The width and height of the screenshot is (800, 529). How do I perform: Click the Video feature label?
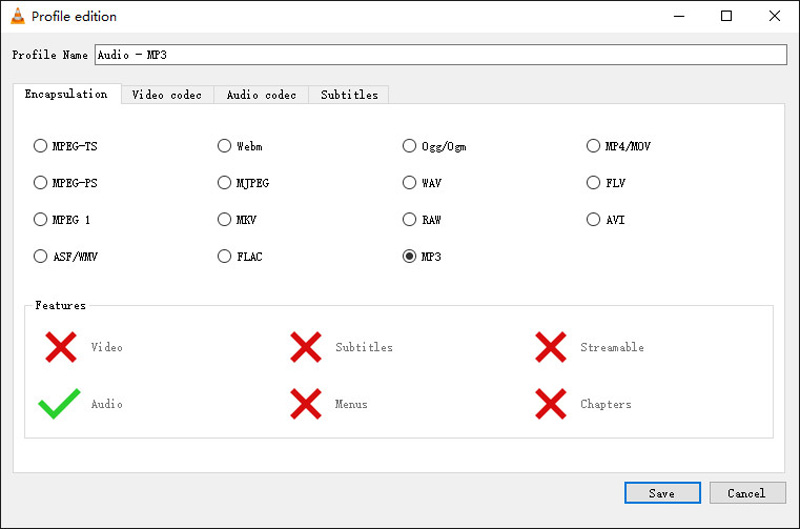[107, 347]
